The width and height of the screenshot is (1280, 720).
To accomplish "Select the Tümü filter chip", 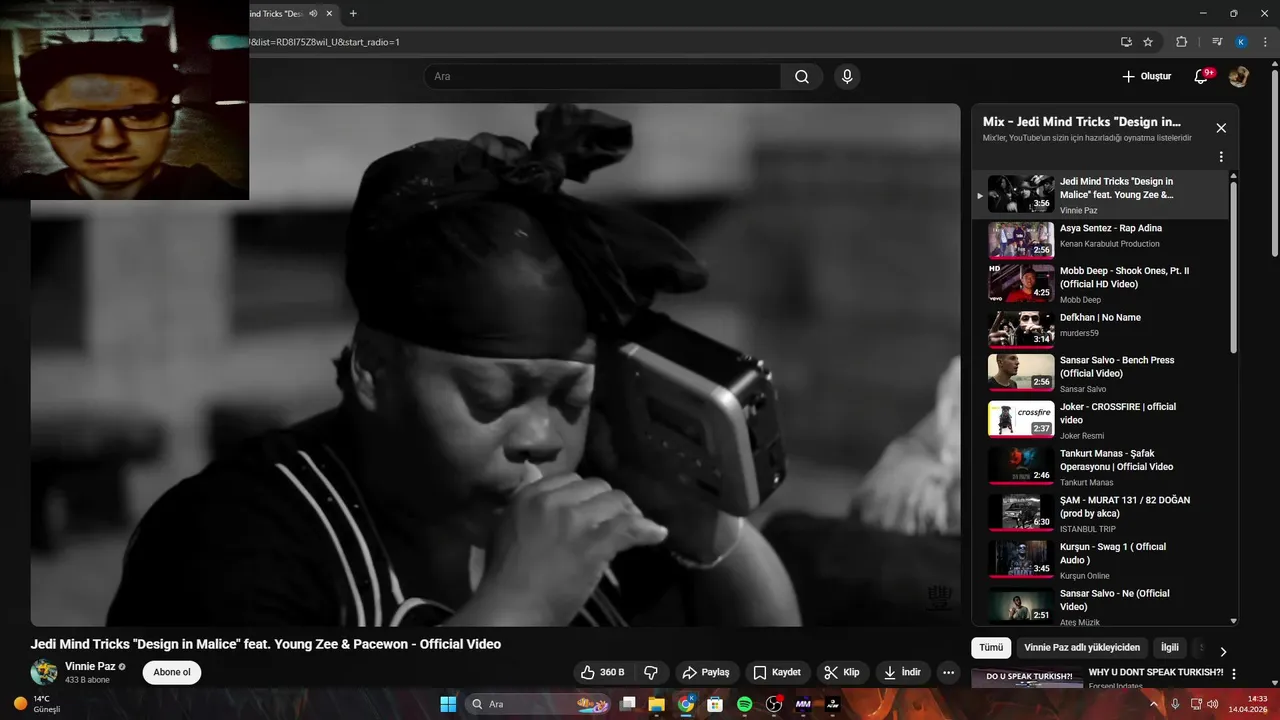I will (x=991, y=648).
